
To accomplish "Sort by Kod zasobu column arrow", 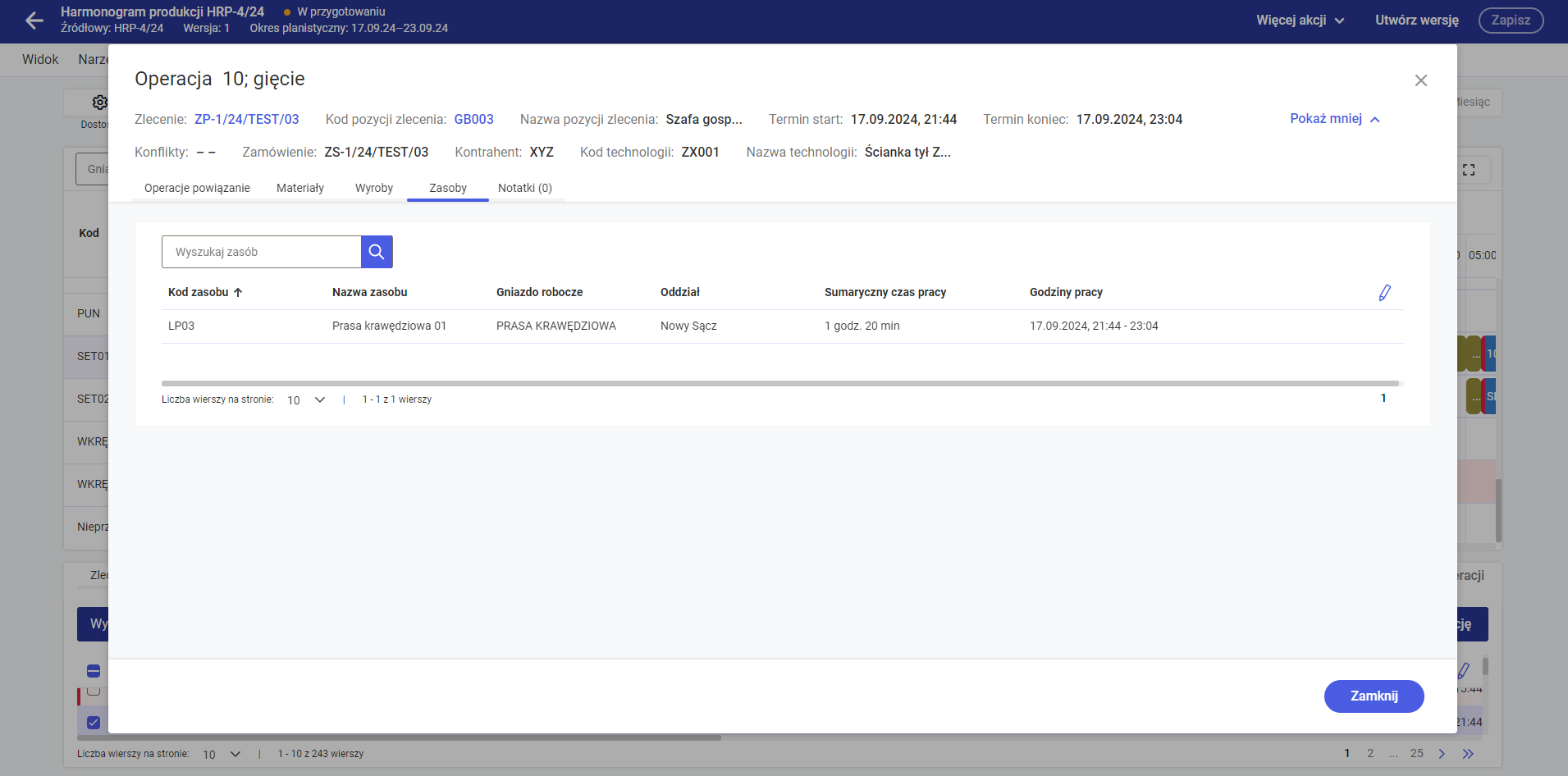I will click(238, 293).
